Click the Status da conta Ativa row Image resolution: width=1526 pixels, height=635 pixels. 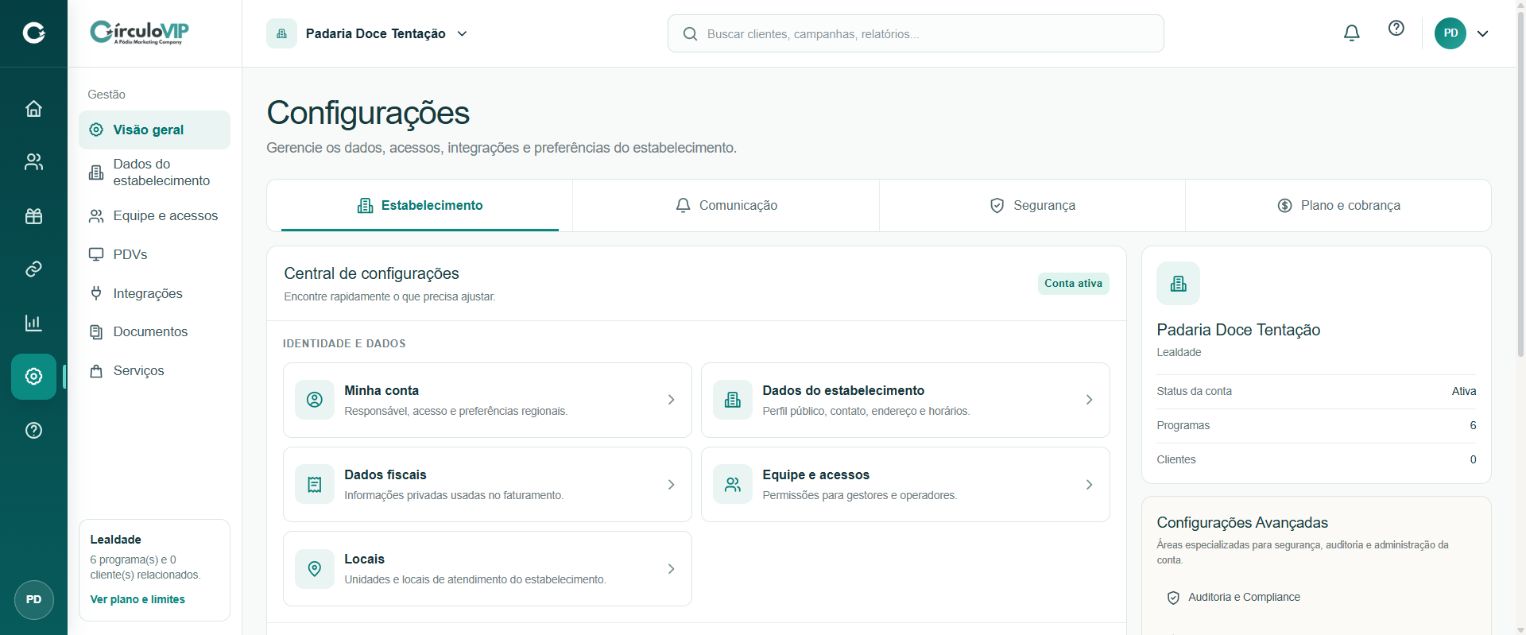tap(1316, 391)
